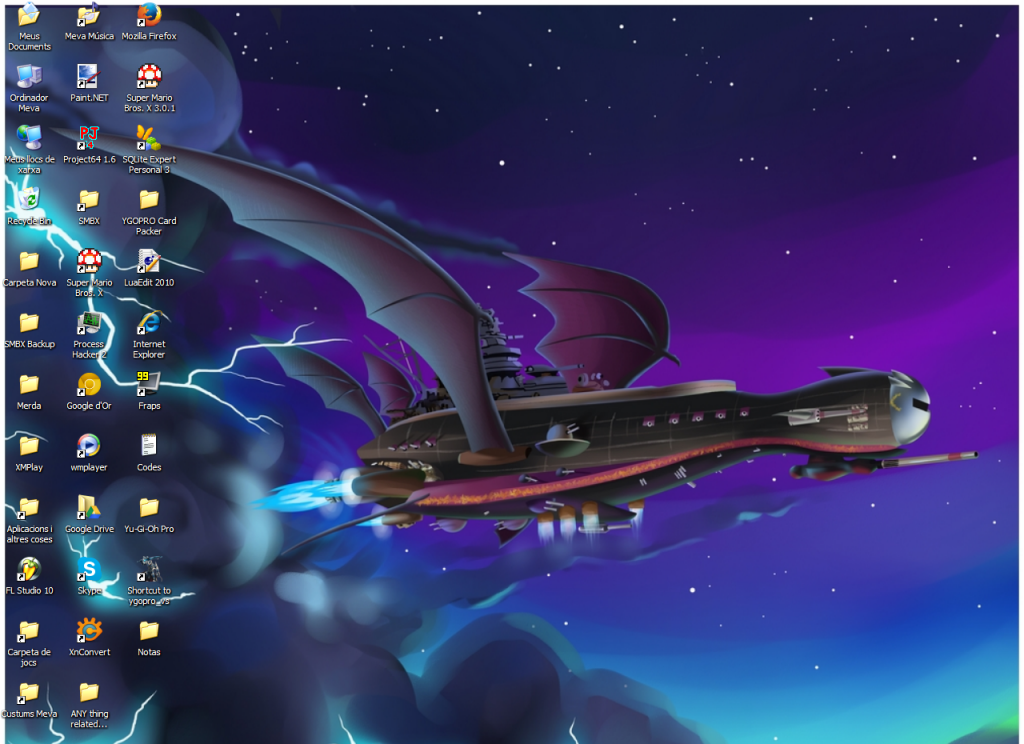Launch Mozilla Firefox from the desktop
The image size is (1024, 744).
pyautogui.click(x=149, y=14)
